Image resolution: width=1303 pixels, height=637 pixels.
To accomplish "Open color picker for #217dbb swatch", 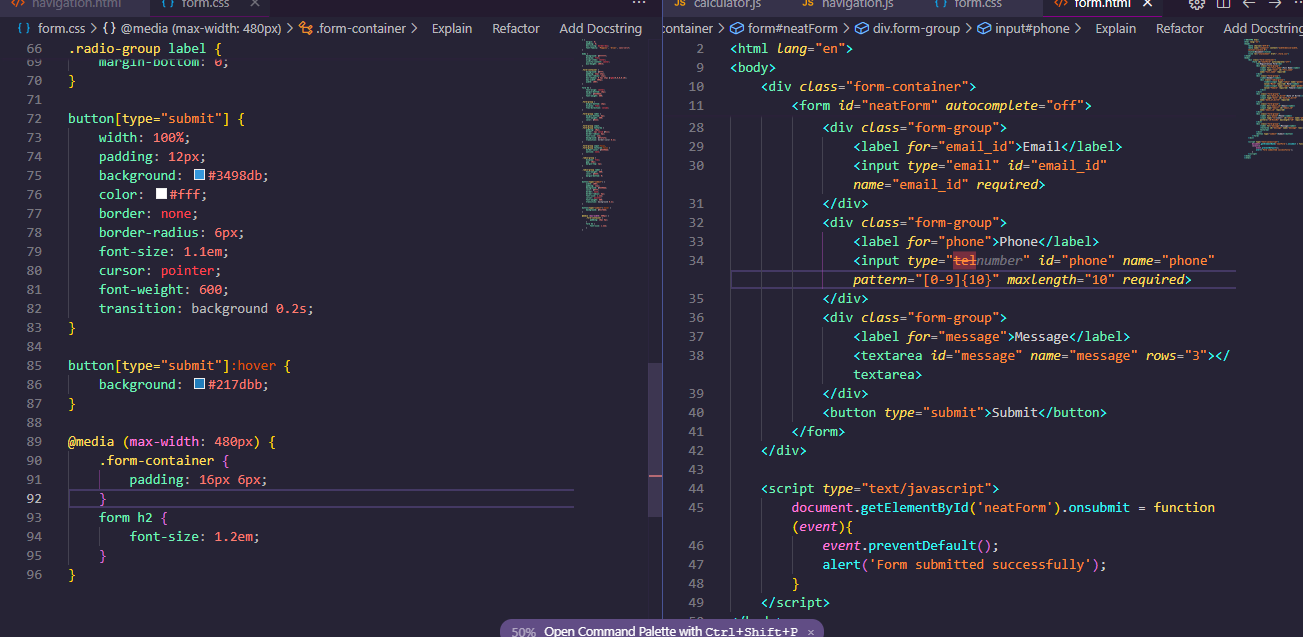I will pos(199,384).
